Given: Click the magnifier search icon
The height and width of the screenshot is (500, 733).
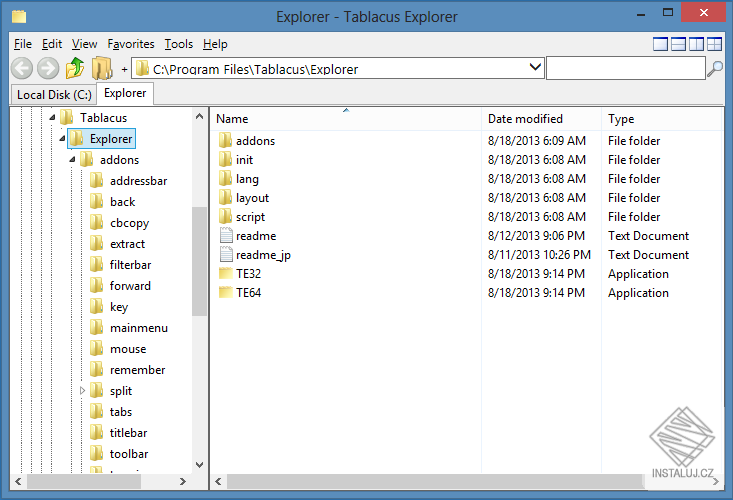Looking at the screenshot, I should pyautogui.click(x=715, y=69).
